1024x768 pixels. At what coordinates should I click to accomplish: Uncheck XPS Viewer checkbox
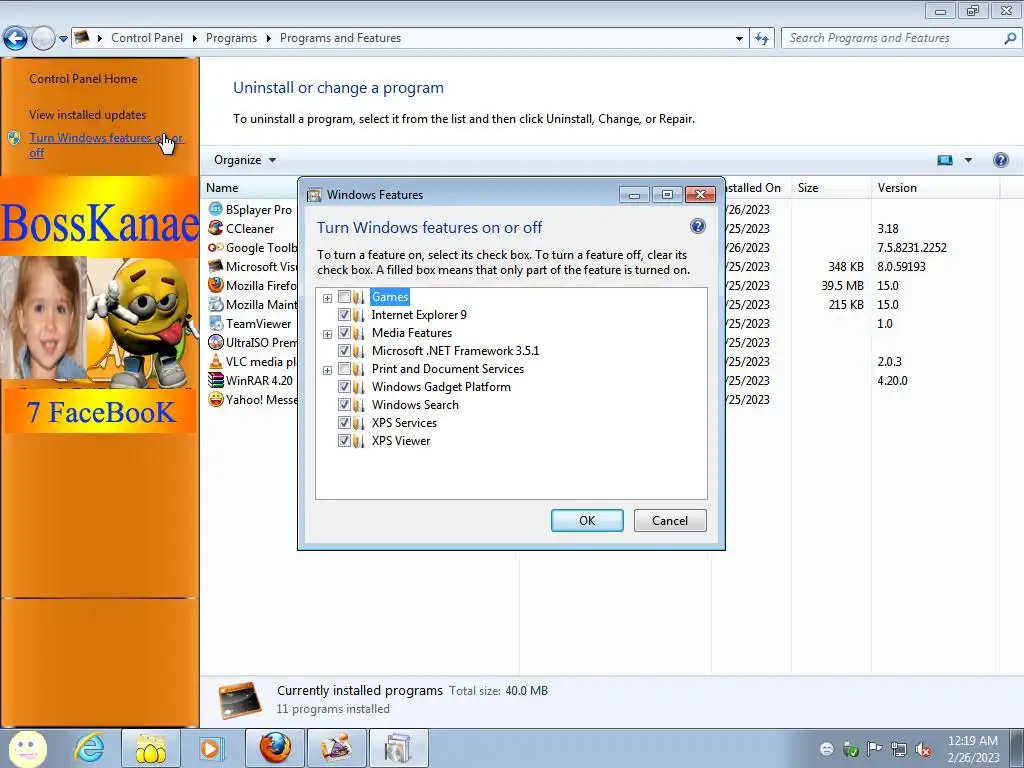coord(344,440)
